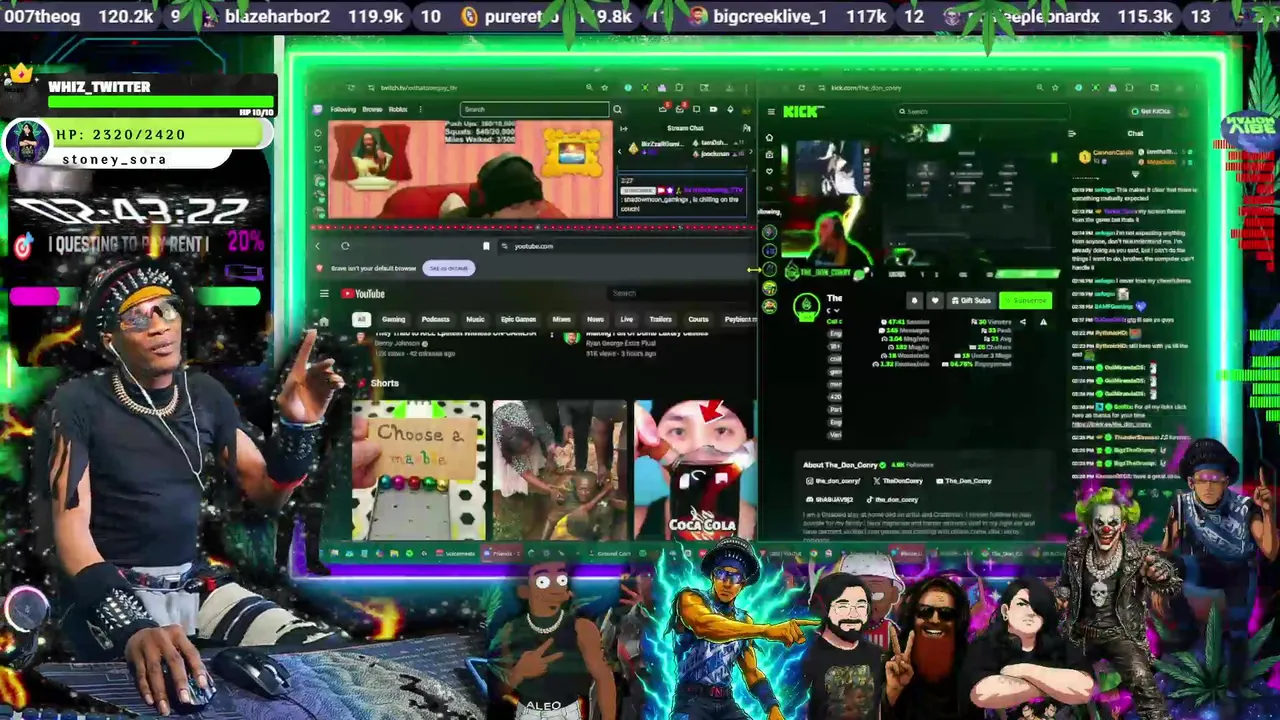Image resolution: width=1280 pixels, height=720 pixels.
Task: Click Gift Subs button on Kick
Action: [972, 301]
